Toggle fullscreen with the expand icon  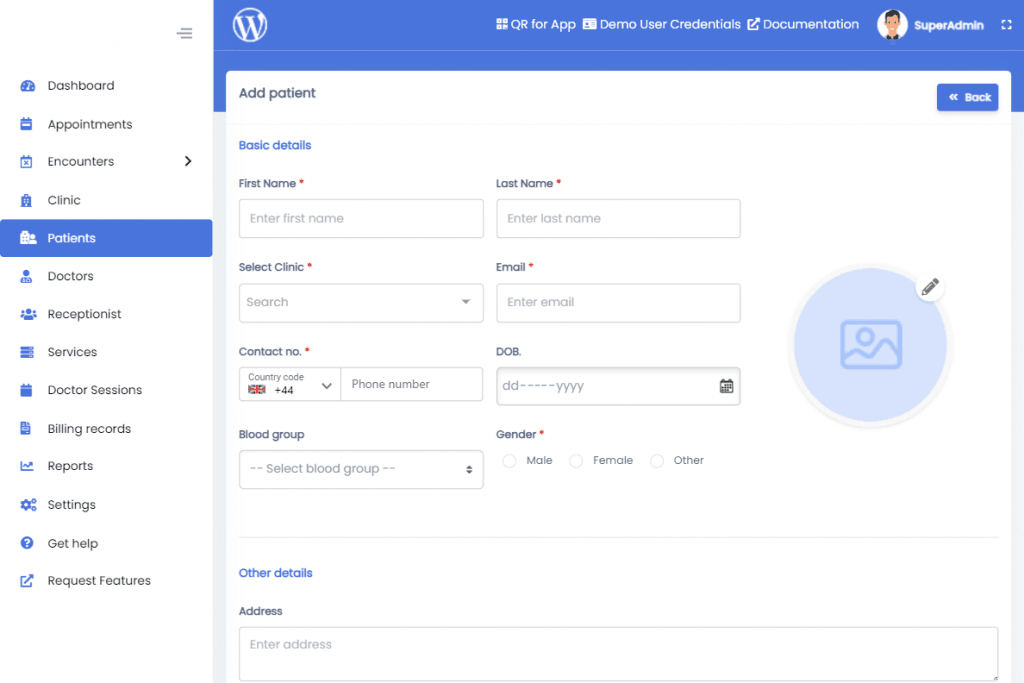pyautogui.click(x=1006, y=25)
